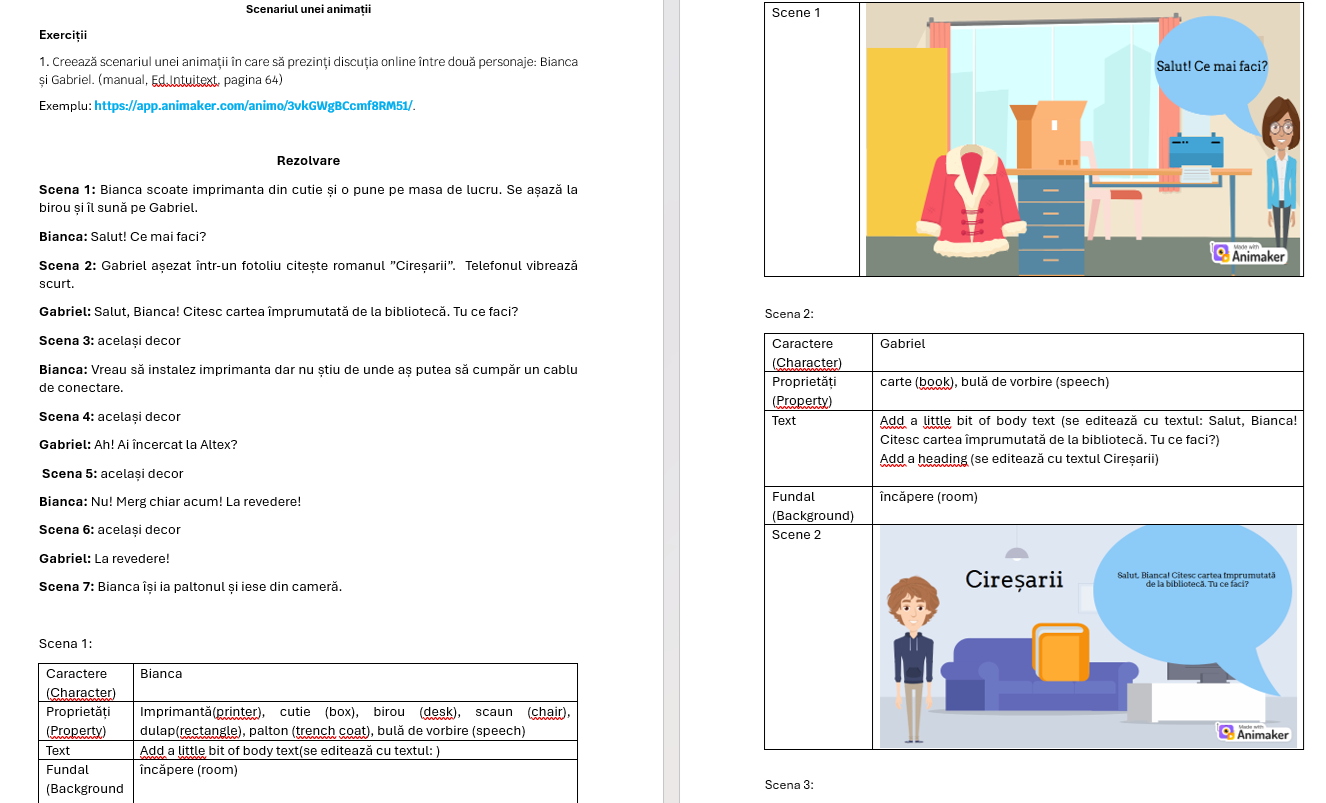The height and width of the screenshot is (803, 1326).
Task: Click the 'Rezolvare' heading
Action: point(308,161)
